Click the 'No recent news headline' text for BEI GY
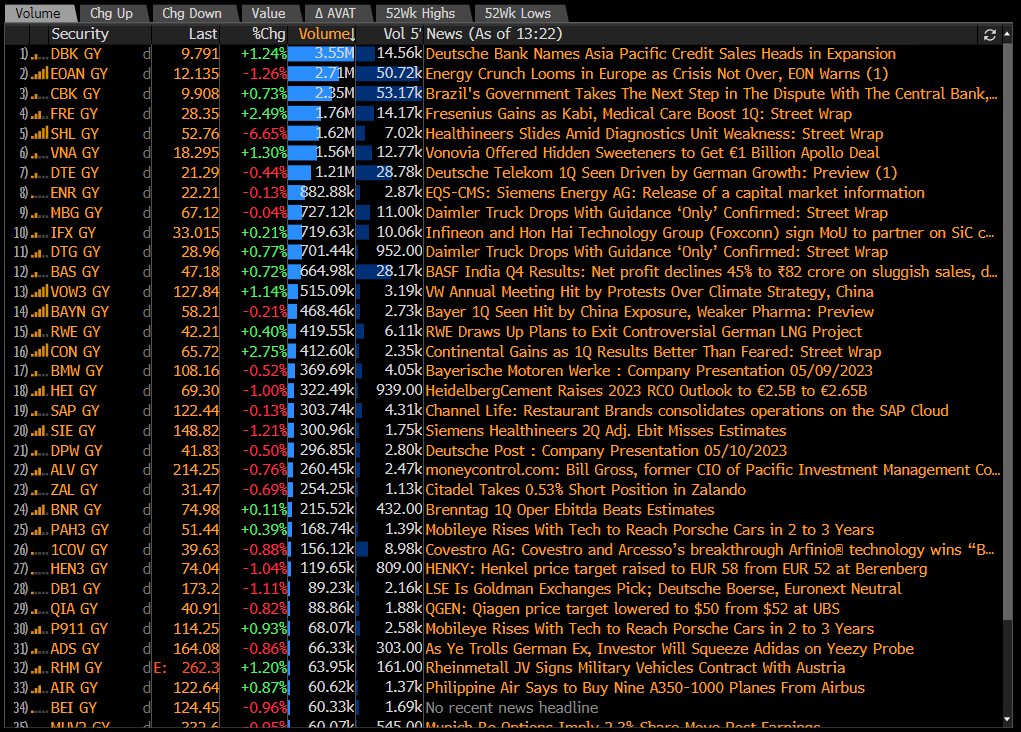The height and width of the screenshot is (732, 1021). (x=512, y=708)
